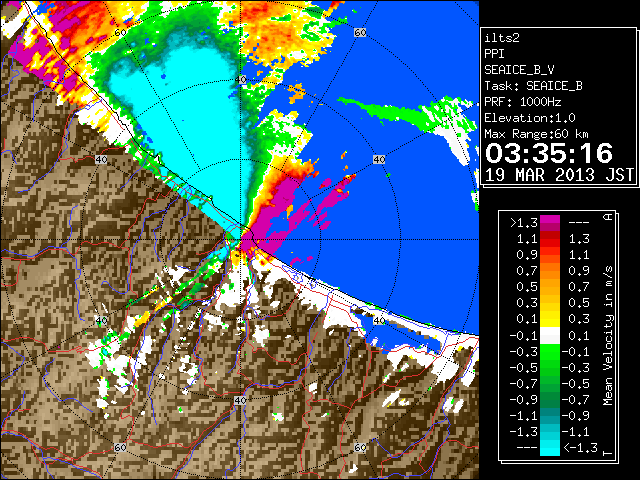Image resolution: width=640 pixels, height=480 pixels.
Task: Click the '<-1.3' legend label
Action: (x=580, y=448)
